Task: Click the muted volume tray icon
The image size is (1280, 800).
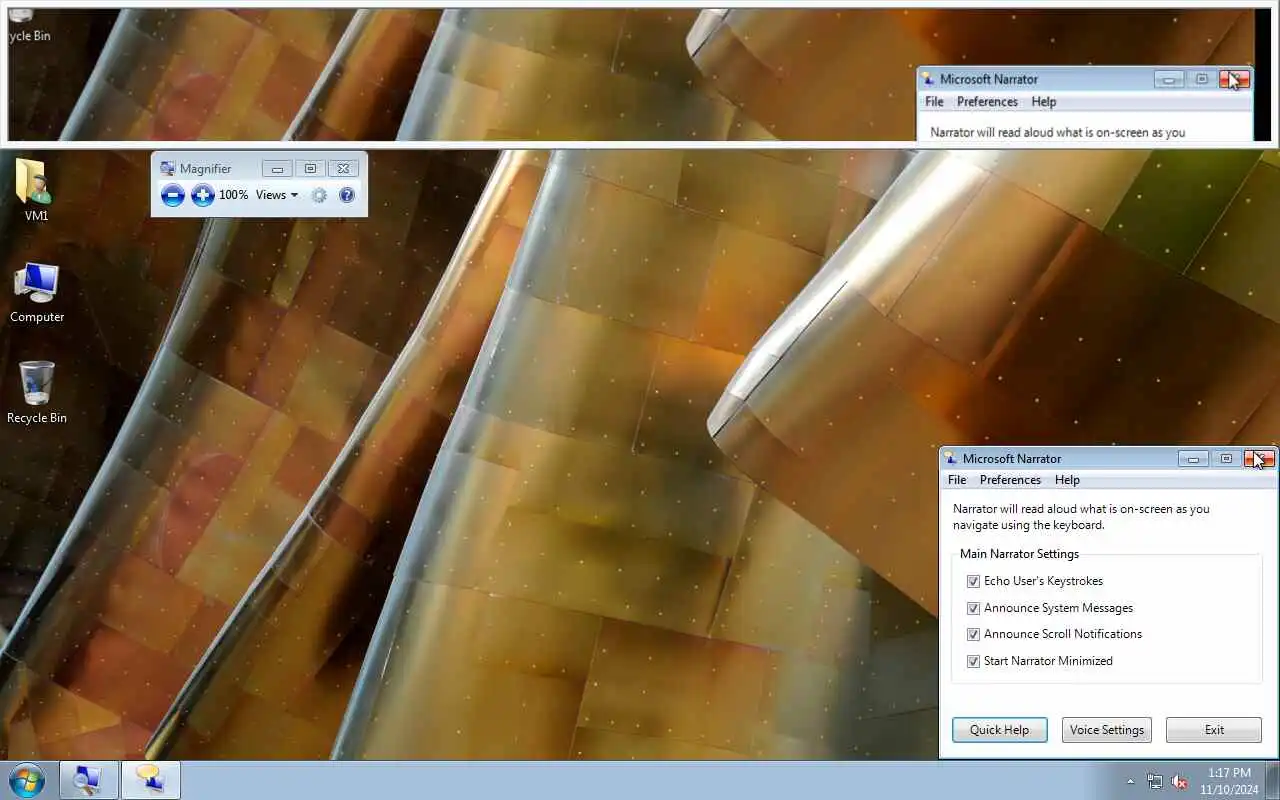Action: tap(1180, 781)
